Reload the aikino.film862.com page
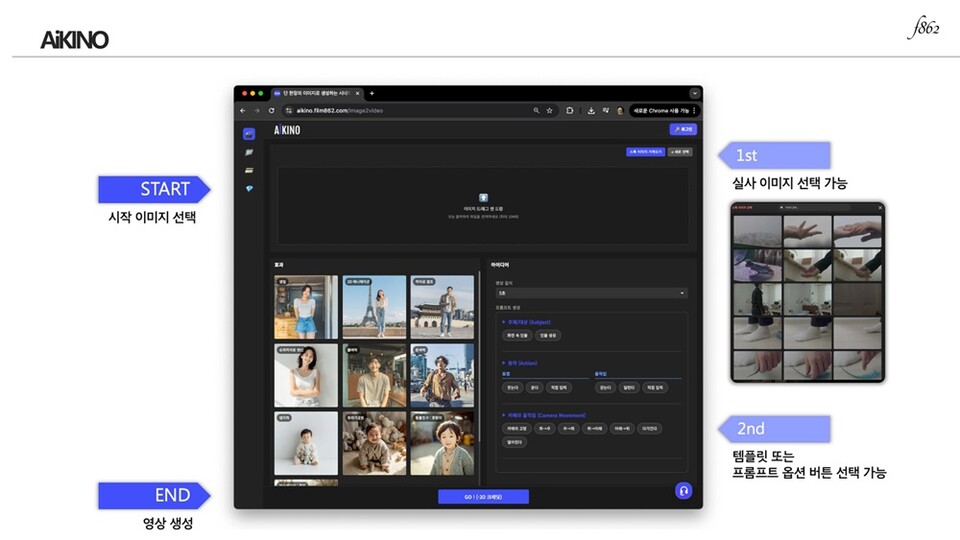Screen dimensions: 960x540 point(271,111)
